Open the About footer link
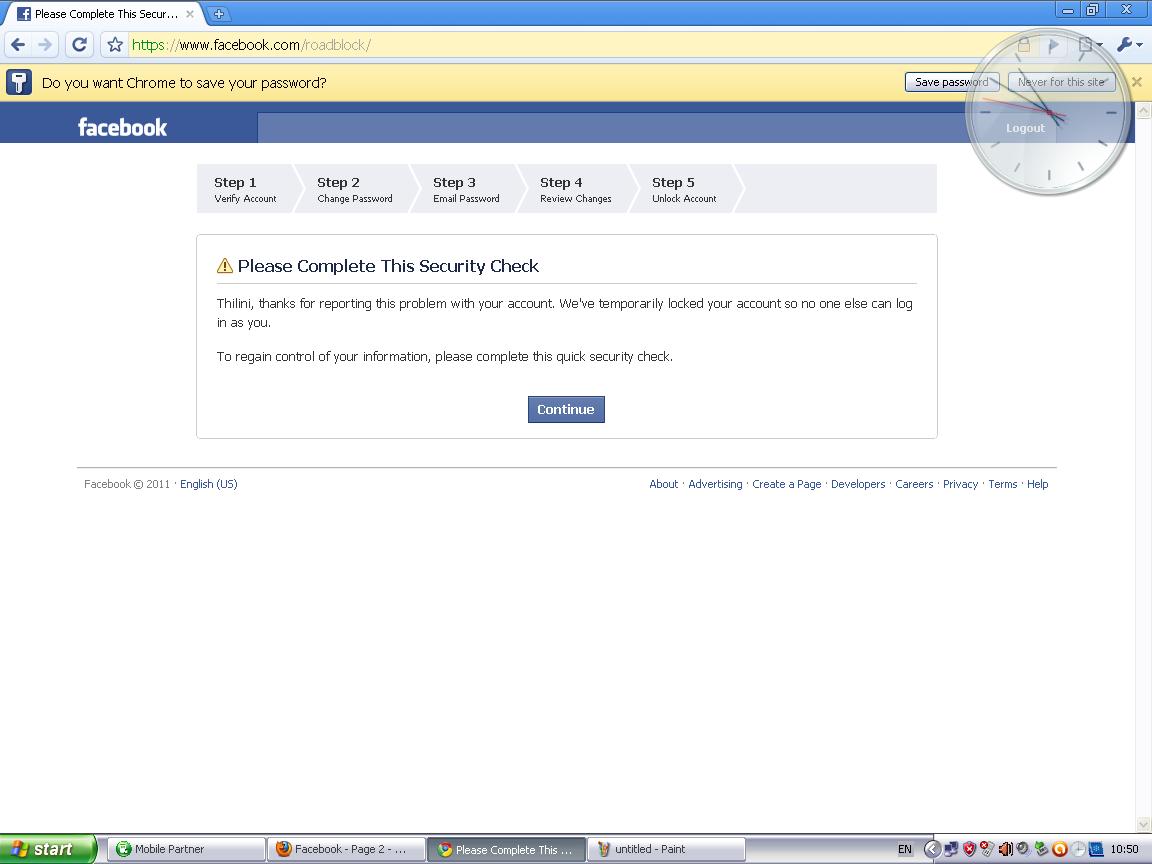Screen dimensions: 1152x864 [x=663, y=484]
